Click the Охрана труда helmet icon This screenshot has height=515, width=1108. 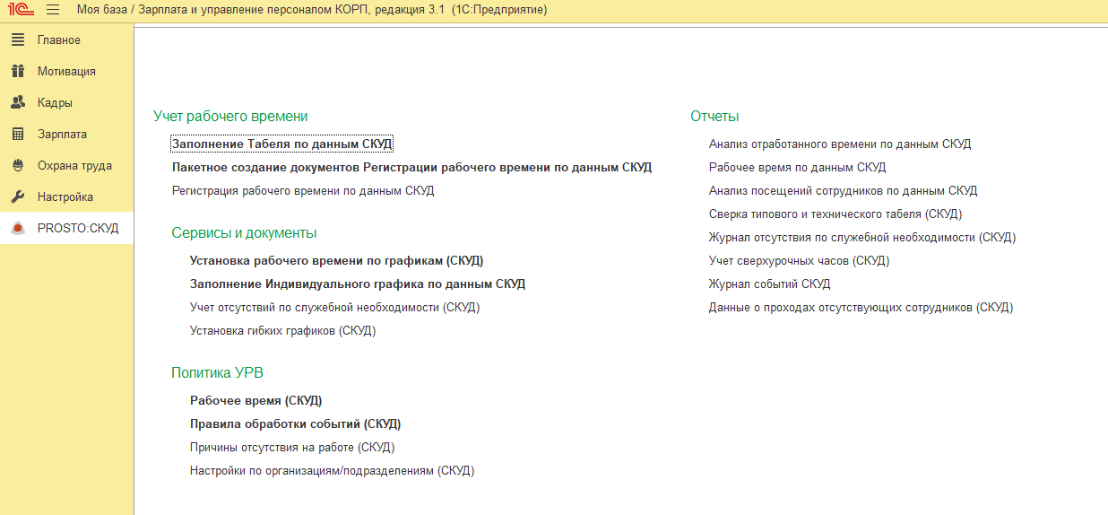[x=17, y=165]
